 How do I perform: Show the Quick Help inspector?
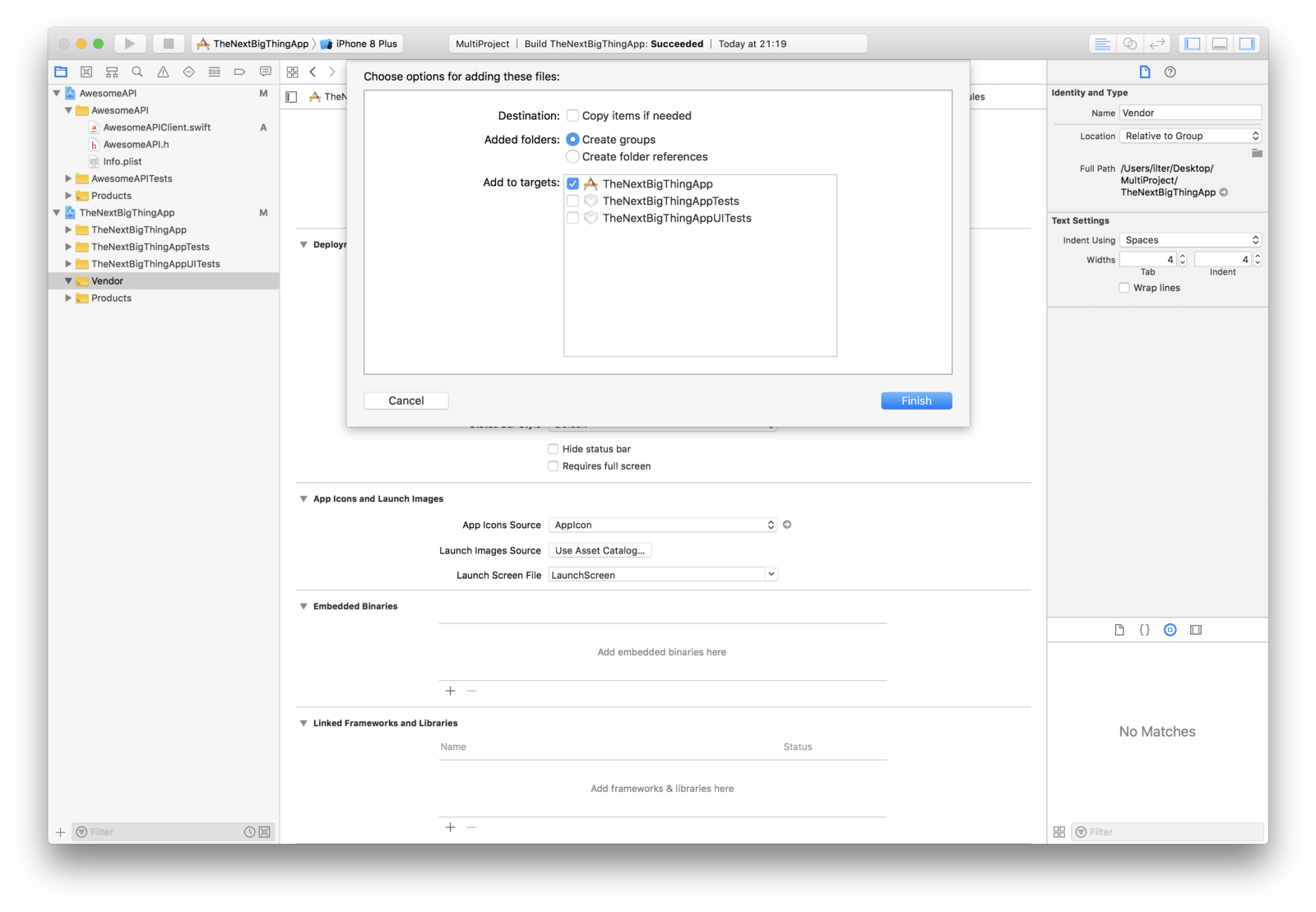pos(1170,72)
